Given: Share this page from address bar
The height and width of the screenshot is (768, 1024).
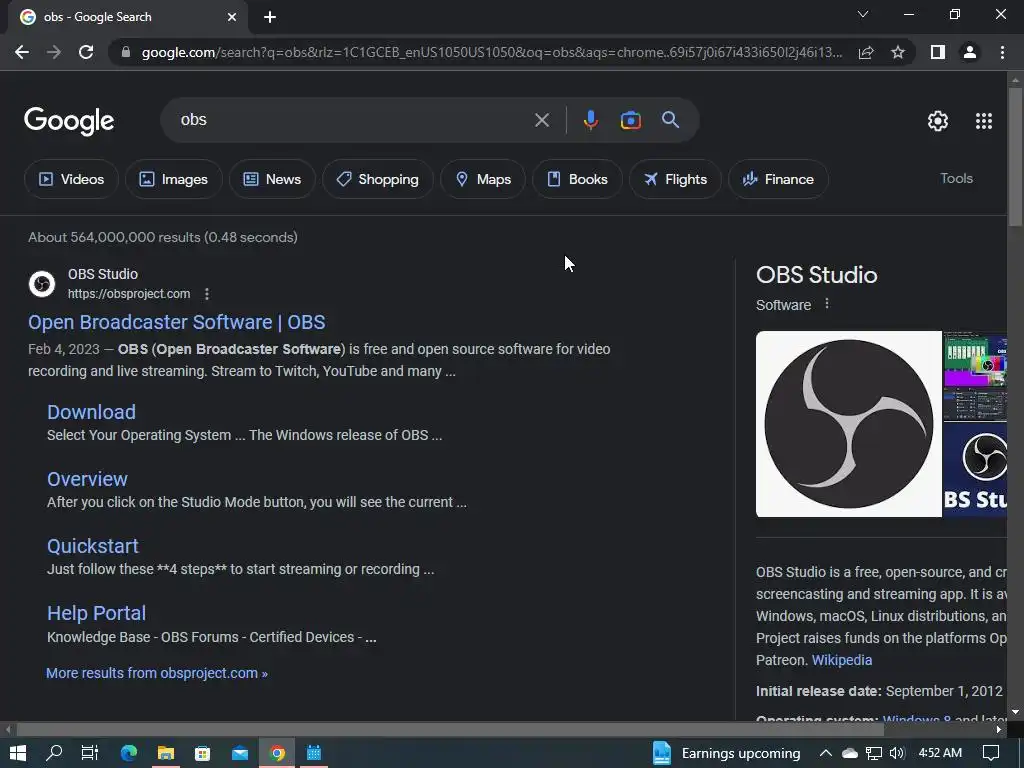Looking at the screenshot, I should (866, 52).
